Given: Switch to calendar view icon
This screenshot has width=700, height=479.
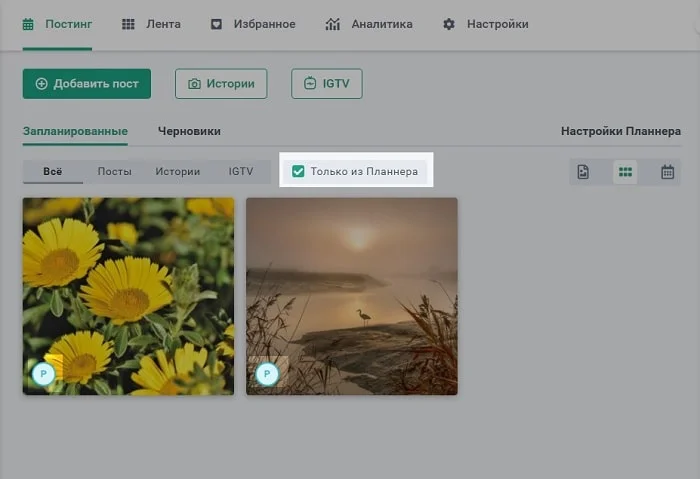Looking at the screenshot, I should (x=667, y=172).
